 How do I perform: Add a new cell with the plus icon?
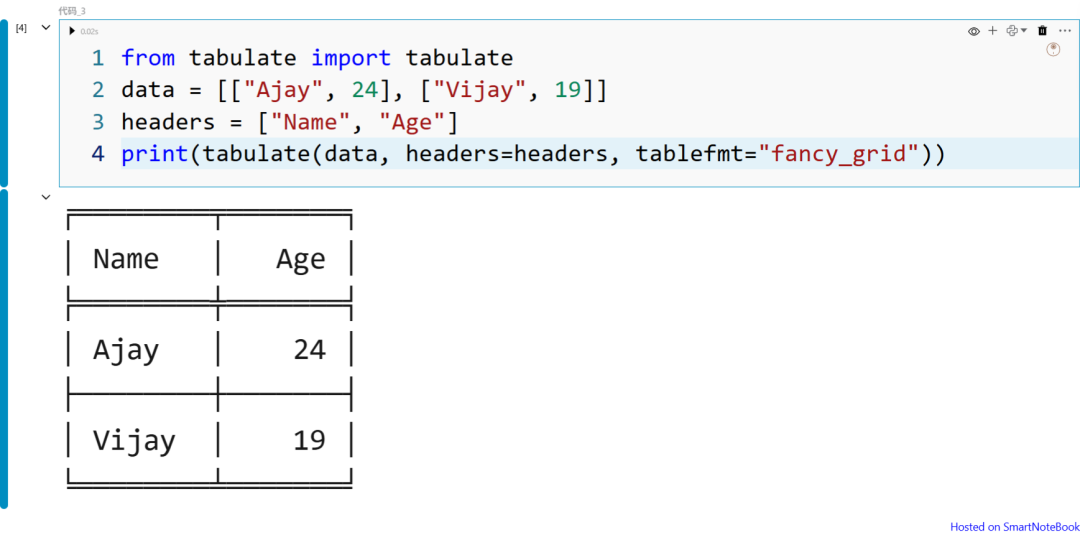pos(993,31)
